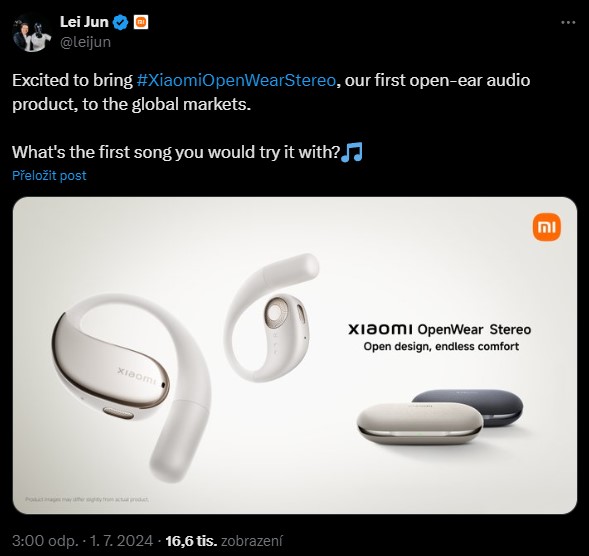Screen dimensions: 589x556
Task: Click the product image disclaimer footnote
Action: (87, 499)
